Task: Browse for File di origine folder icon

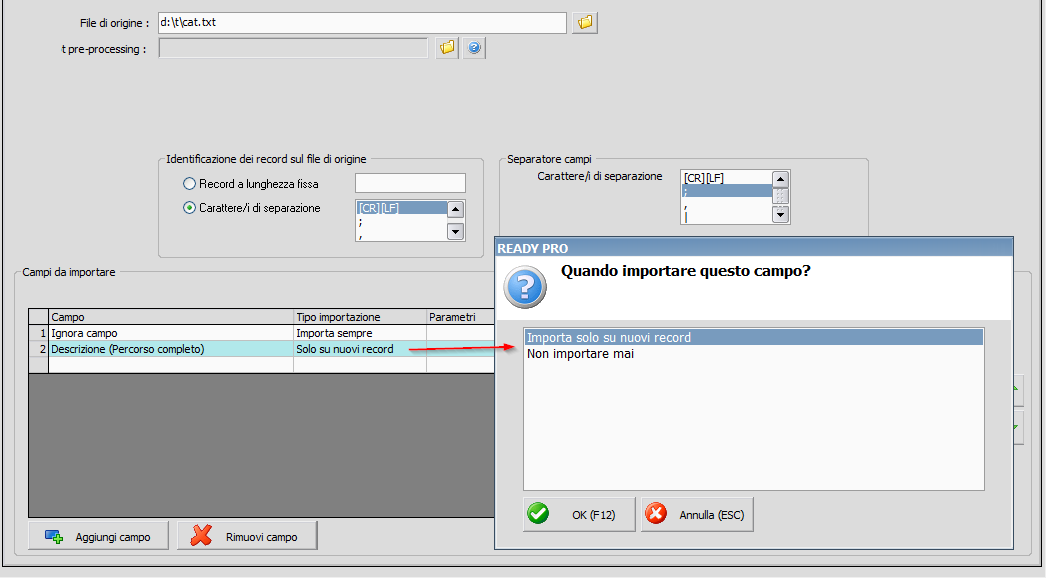Action: 584,22
